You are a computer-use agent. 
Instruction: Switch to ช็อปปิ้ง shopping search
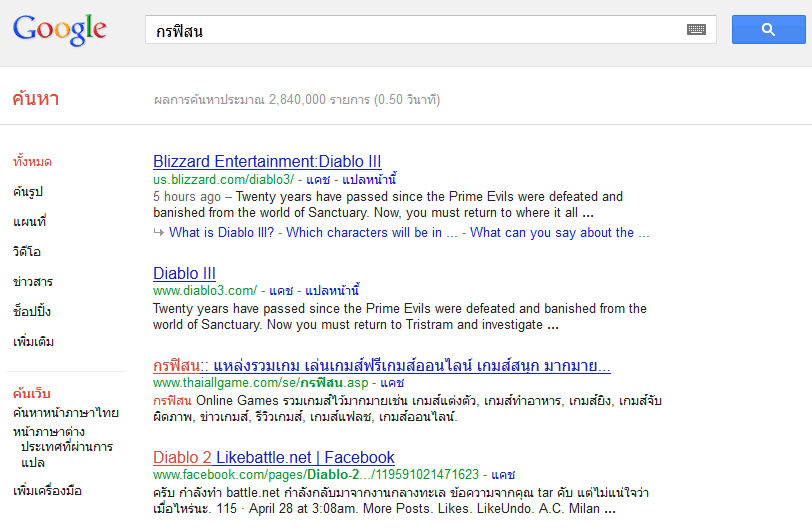(x=32, y=311)
